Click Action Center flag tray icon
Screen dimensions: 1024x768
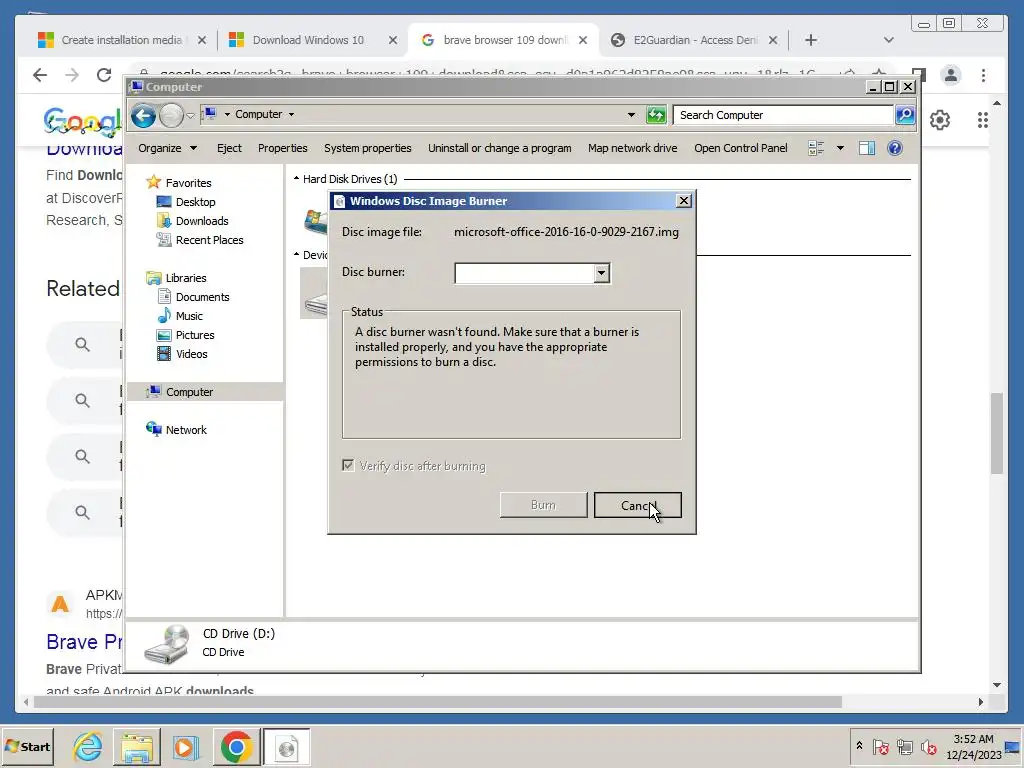point(880,746)
